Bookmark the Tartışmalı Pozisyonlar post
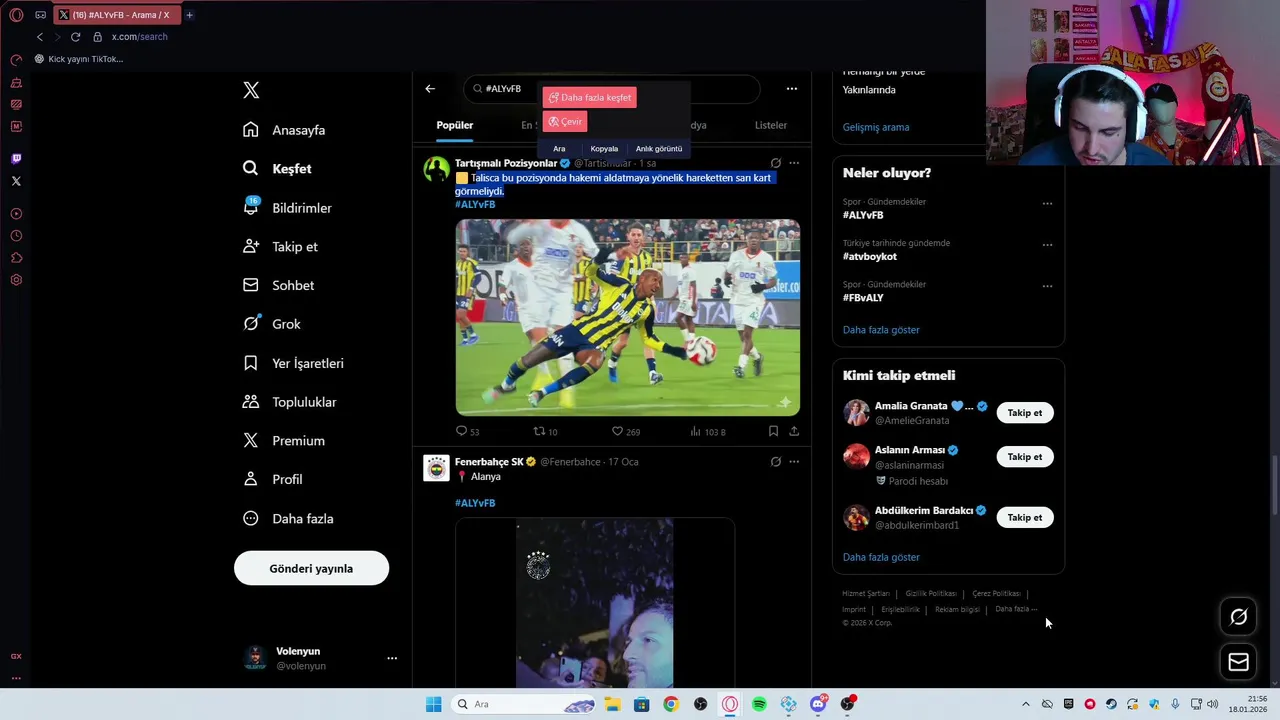The height and width of the screenshot is (720, 1280). 773,431
